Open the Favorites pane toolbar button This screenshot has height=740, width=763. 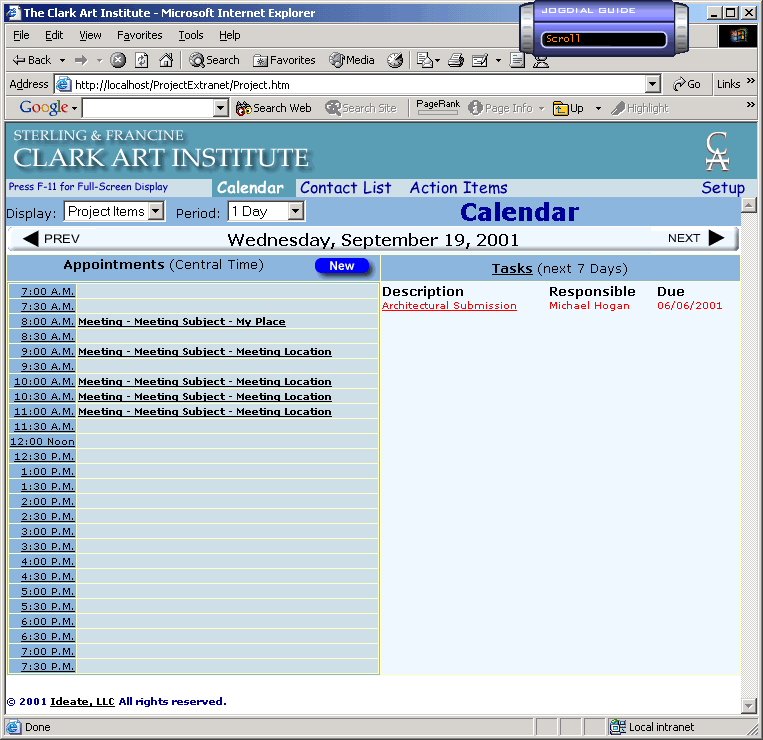[x=284, y=60]
